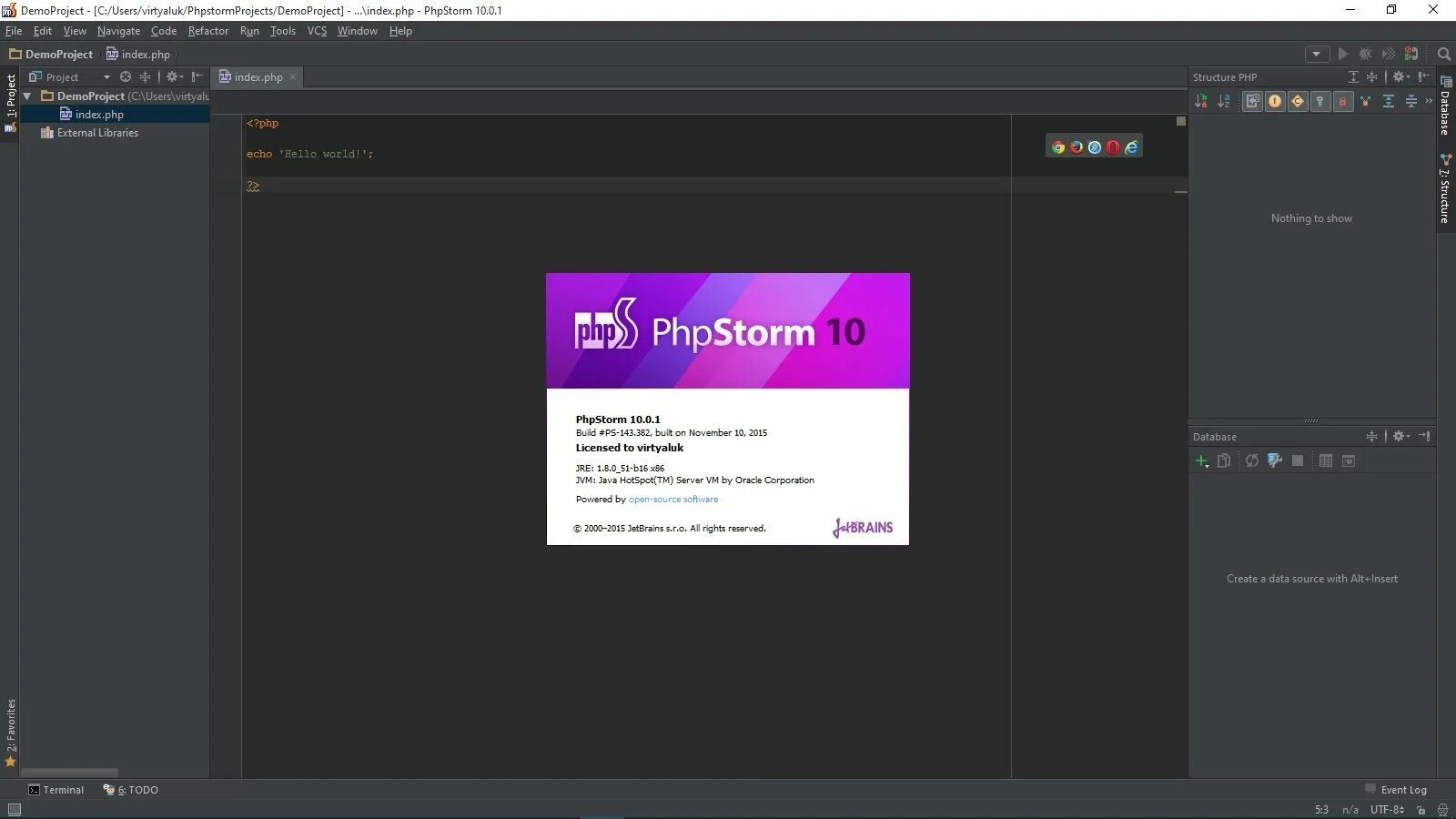Click Duplicate data source icon
Image resolution: width=1456 pixels, height=819 pixels.
click(x=1224, y=461)
